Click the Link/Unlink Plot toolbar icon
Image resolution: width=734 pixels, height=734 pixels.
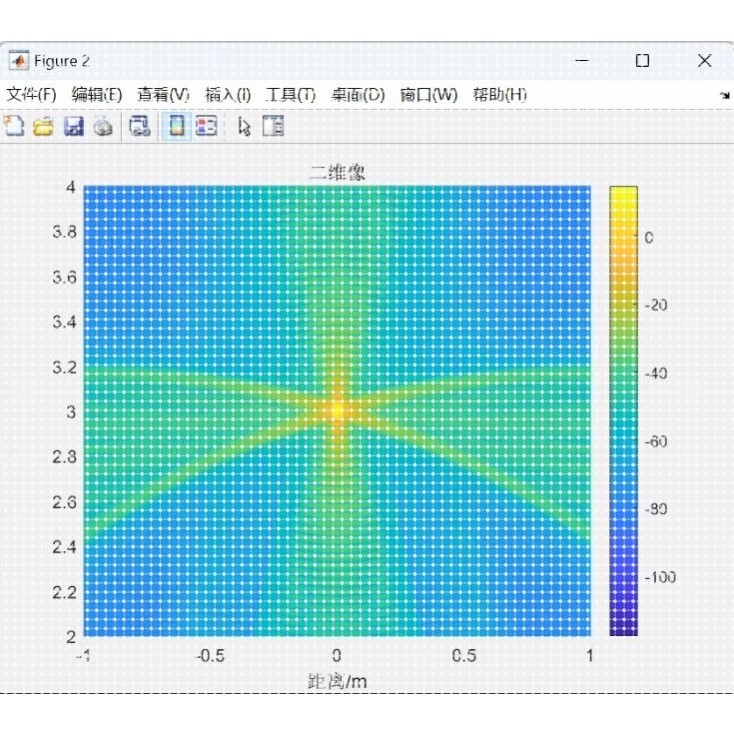tap(139, 126)
